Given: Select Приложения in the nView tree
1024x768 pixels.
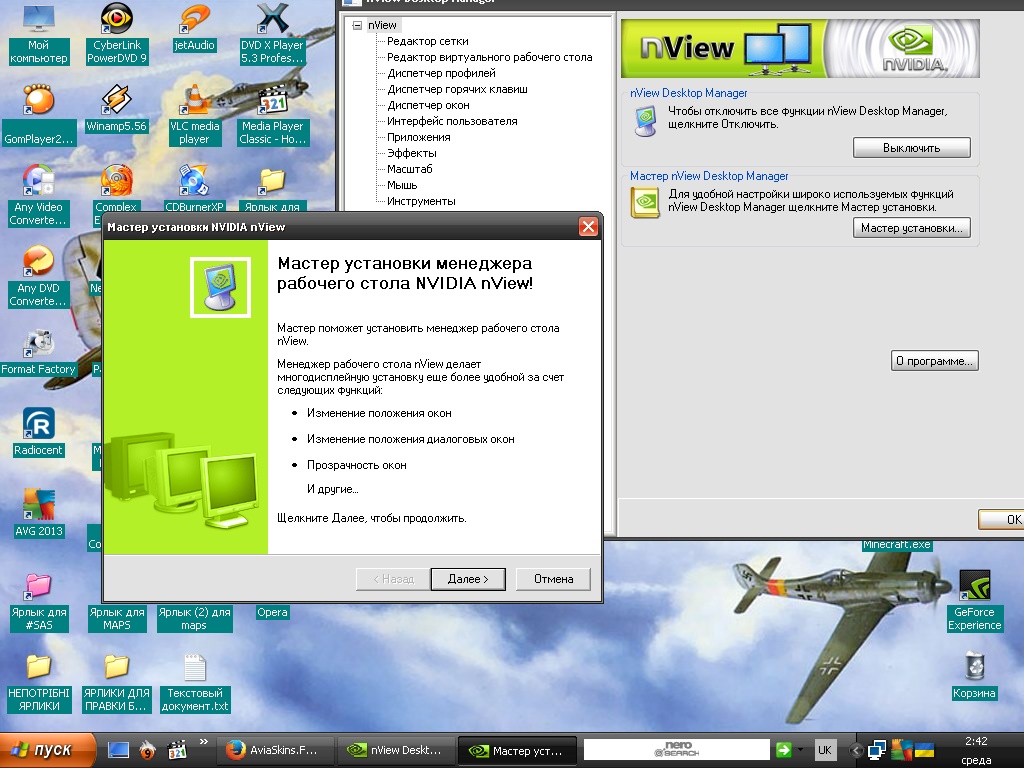Looking at the screenshot, I should coord(419,137).
